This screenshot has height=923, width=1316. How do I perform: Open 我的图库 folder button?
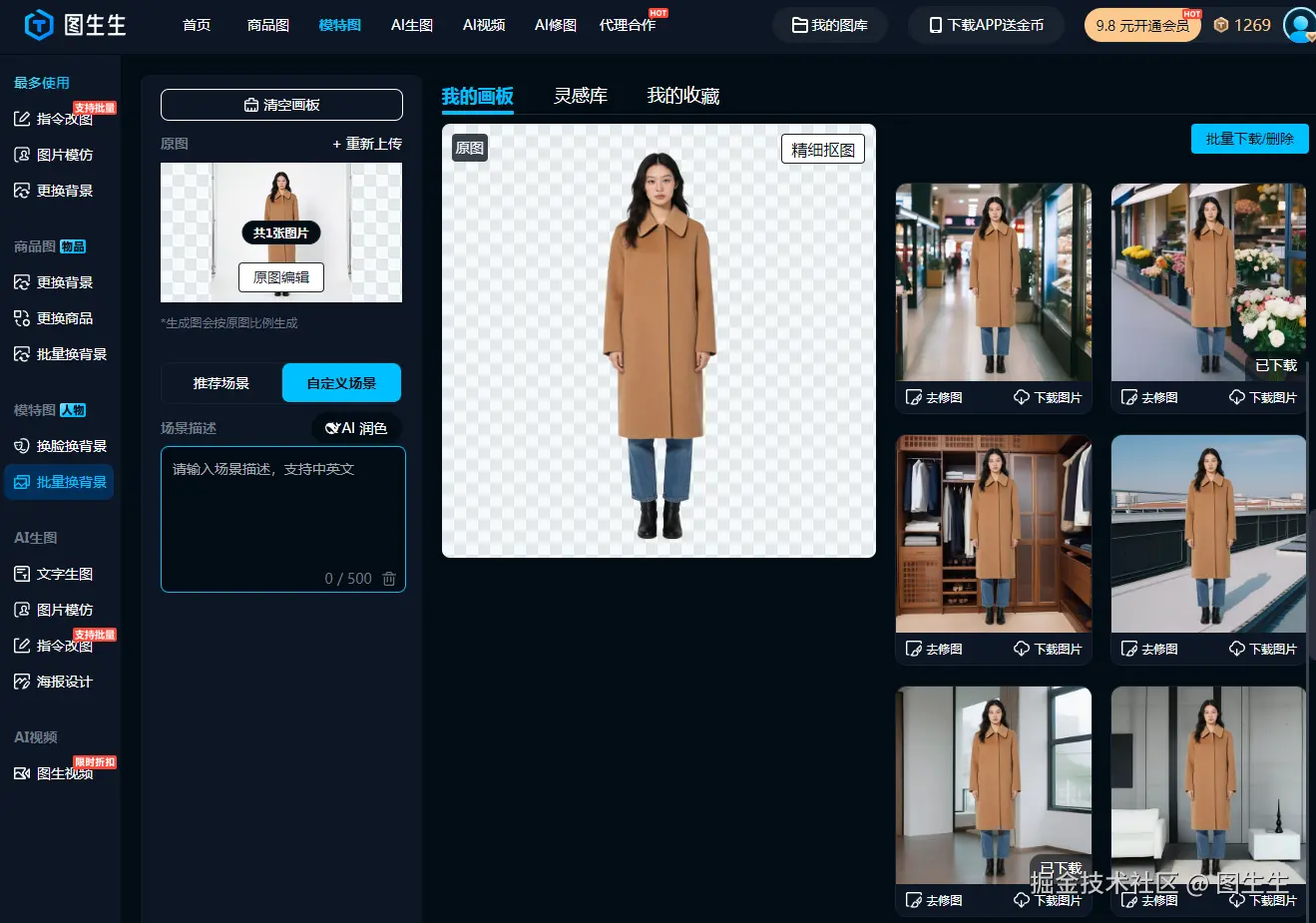point(830,25)
